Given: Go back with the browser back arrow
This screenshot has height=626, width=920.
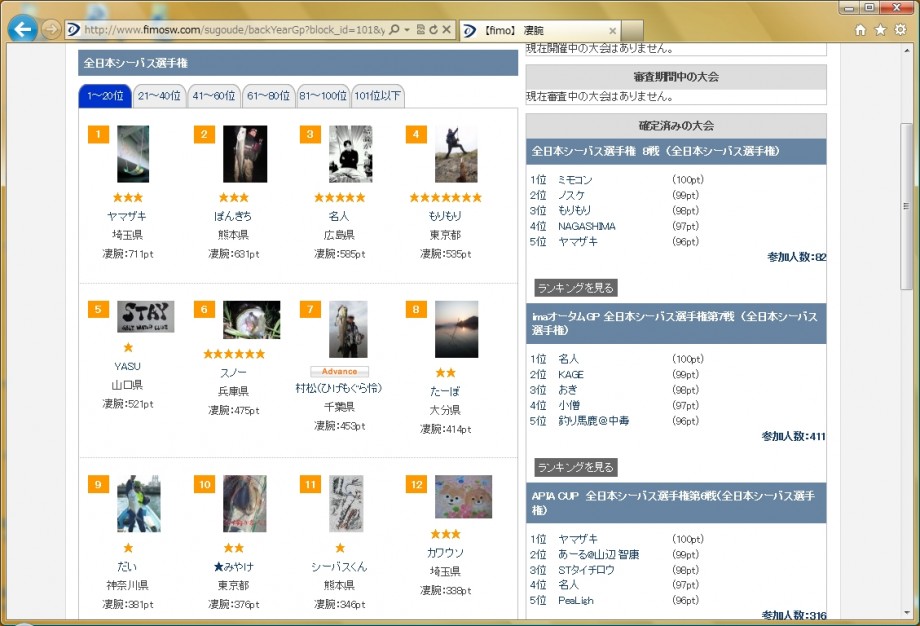Looking at the screenshot, I should pos(23,29).
